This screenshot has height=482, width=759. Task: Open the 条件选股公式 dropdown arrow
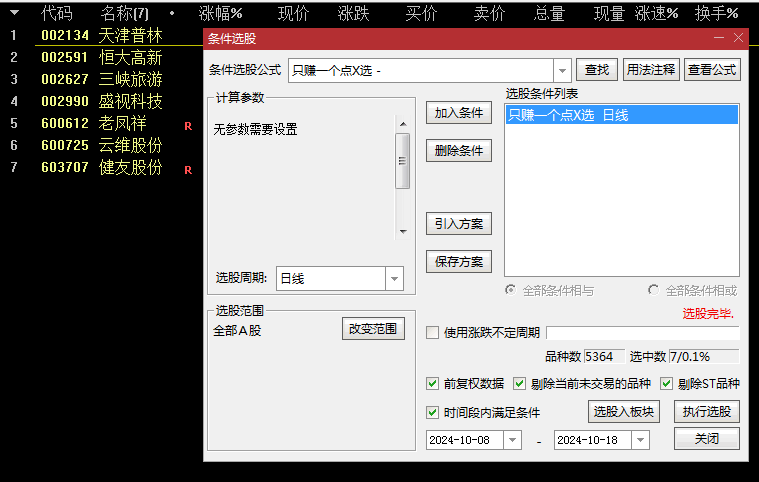tap(562, 71)
